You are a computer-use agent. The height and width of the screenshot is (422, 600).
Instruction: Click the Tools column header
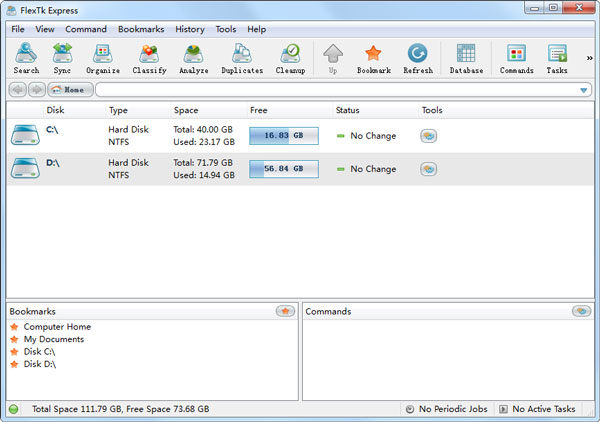432,111
